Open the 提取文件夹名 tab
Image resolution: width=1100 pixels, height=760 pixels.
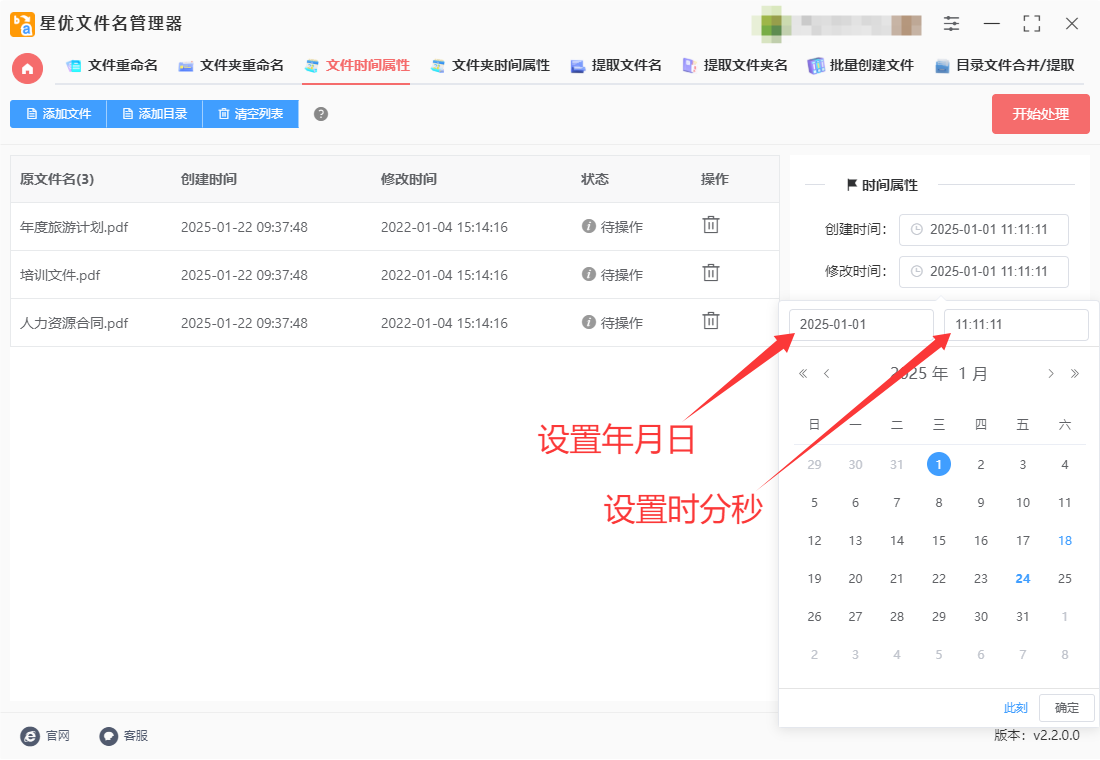(735, 66)
